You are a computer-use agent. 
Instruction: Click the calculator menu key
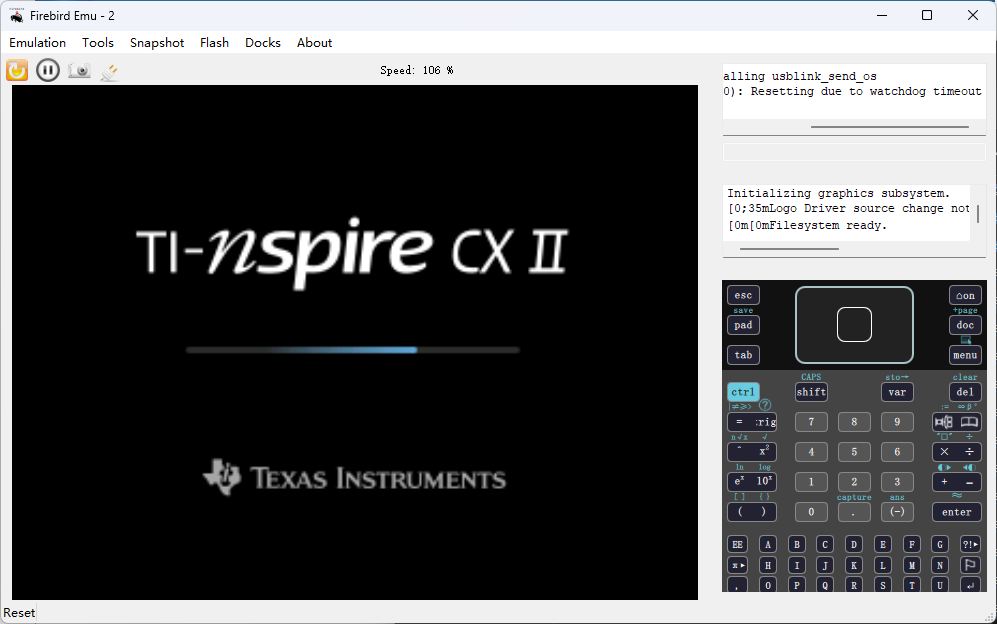point(965,355)
